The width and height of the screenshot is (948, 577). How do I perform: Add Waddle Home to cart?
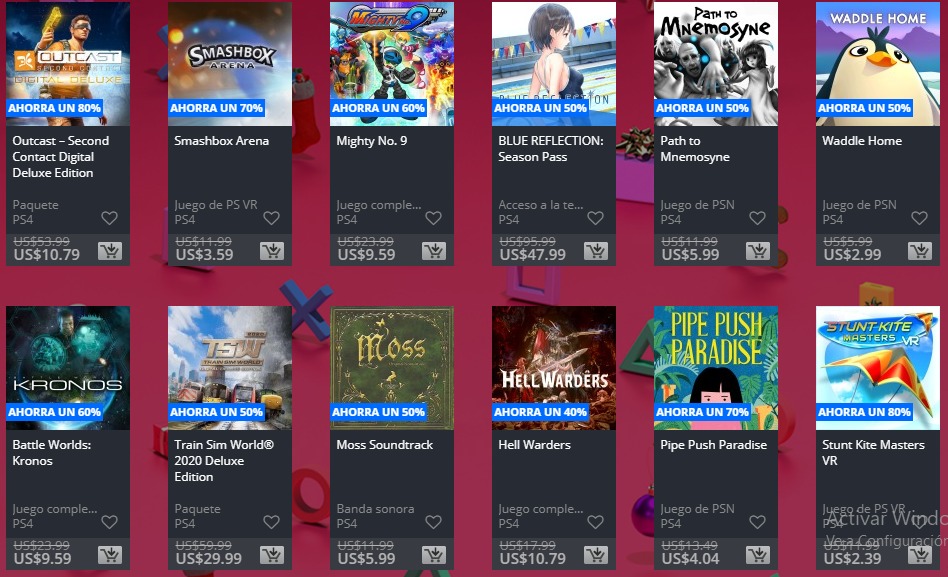click(x=920, y=250)
